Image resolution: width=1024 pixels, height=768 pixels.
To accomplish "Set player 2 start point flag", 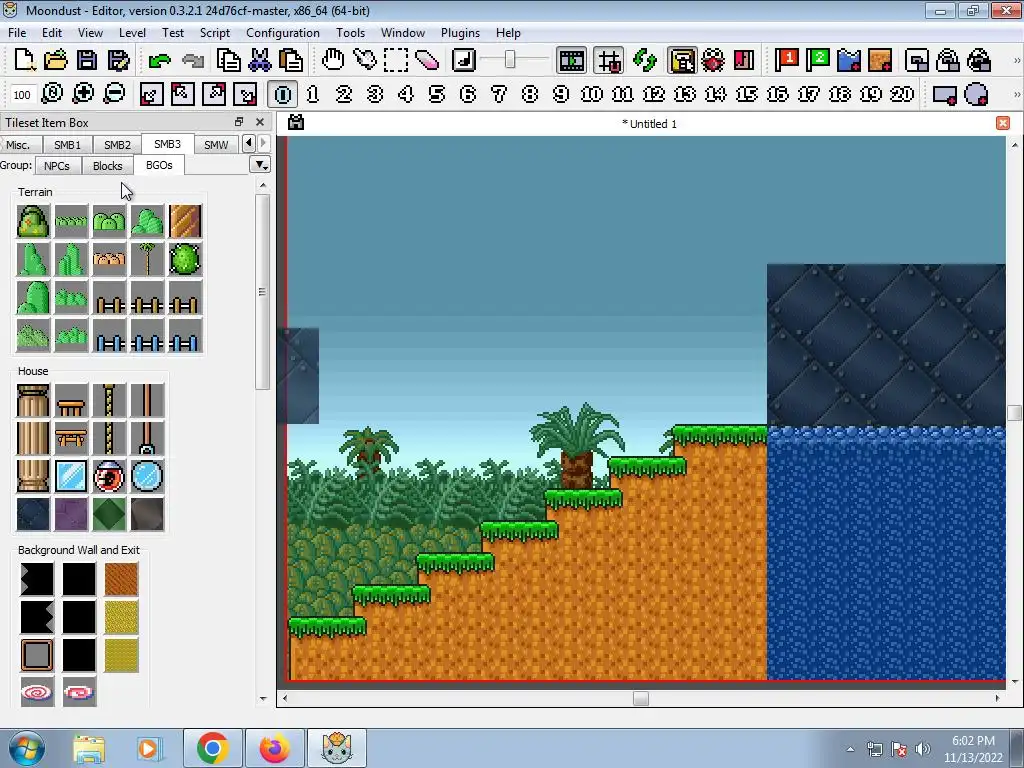I will click(818, 60).
